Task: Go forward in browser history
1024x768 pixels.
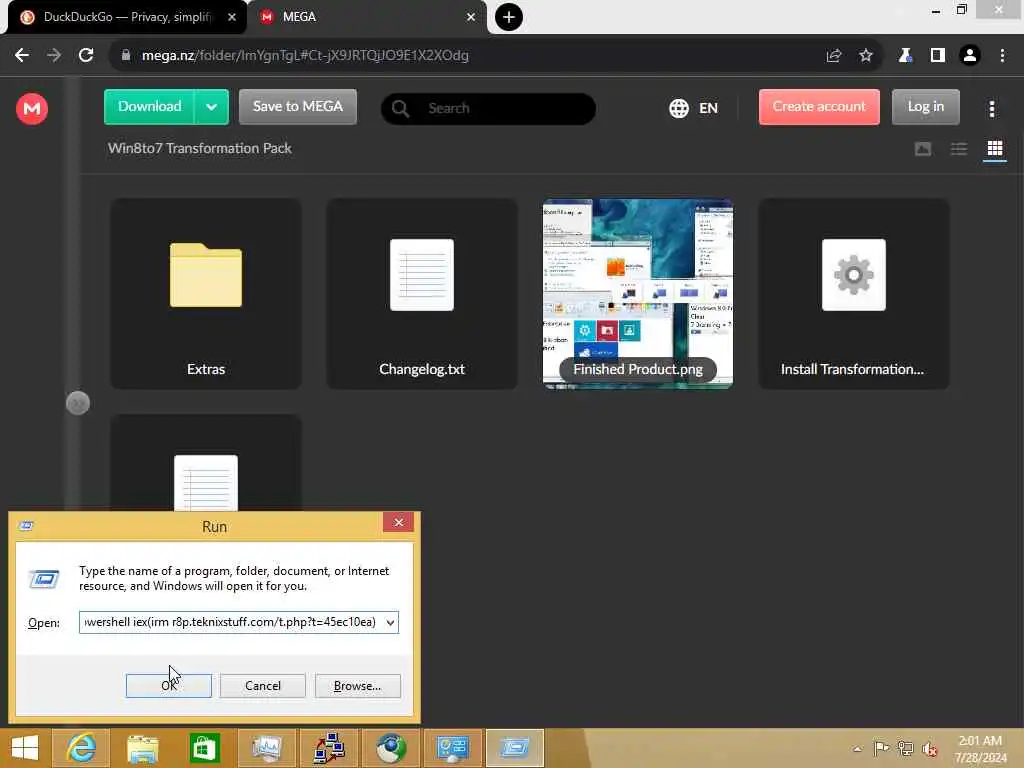Action: 54,56
